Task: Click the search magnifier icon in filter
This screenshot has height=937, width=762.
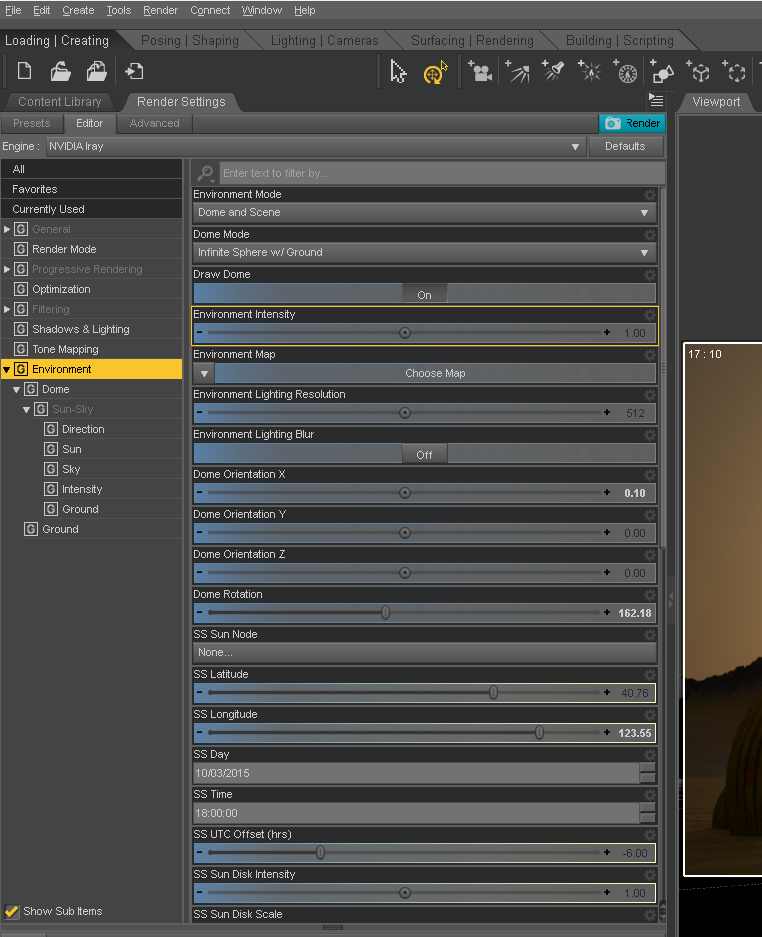Action: point(206,173)
